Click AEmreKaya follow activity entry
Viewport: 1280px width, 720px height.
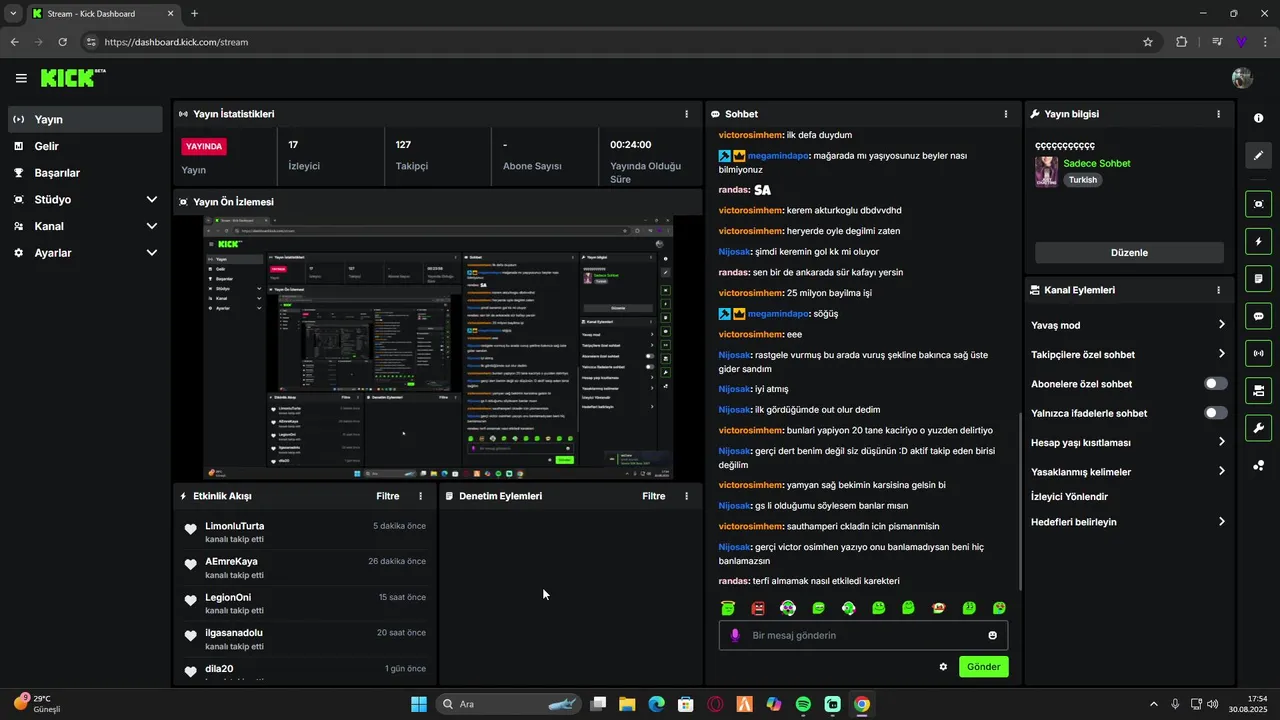(x=305, y=568)
